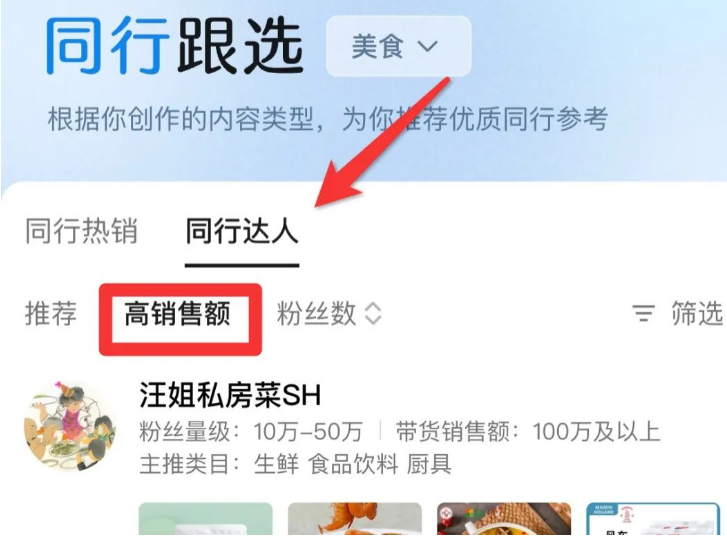Open the 汪姐私房菜SH creator profile name
The width and height of the screenshot is (727, 539).
230,395
